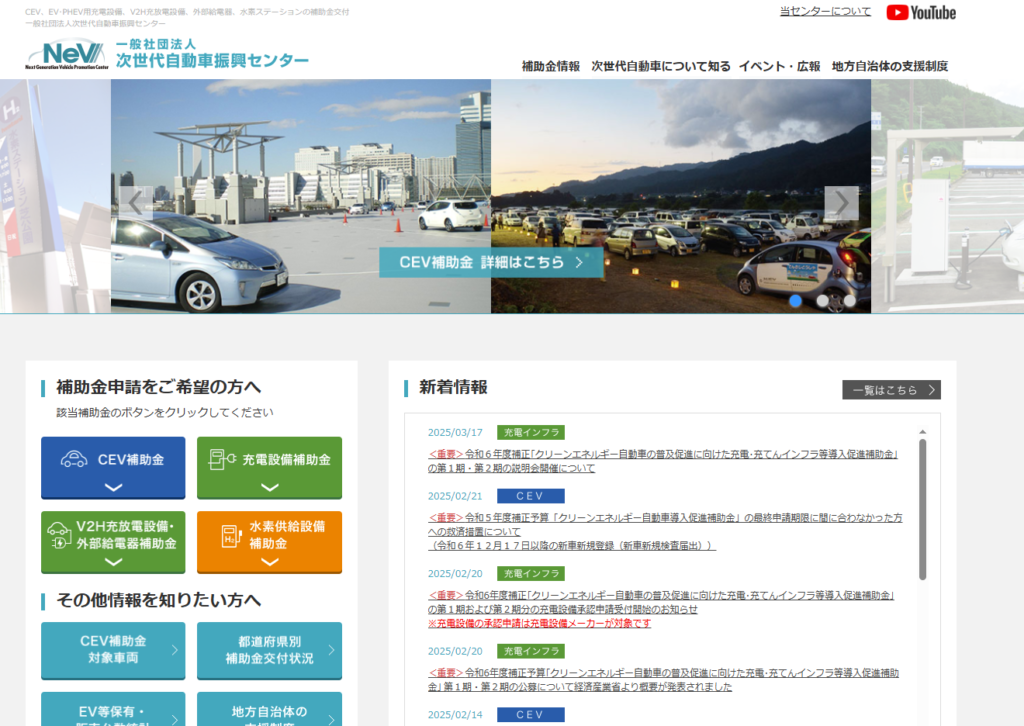Show previous carousel slide arrow
Viewport: 1024px width, 726px height.
pyautogui.click(x=136, y=202)
